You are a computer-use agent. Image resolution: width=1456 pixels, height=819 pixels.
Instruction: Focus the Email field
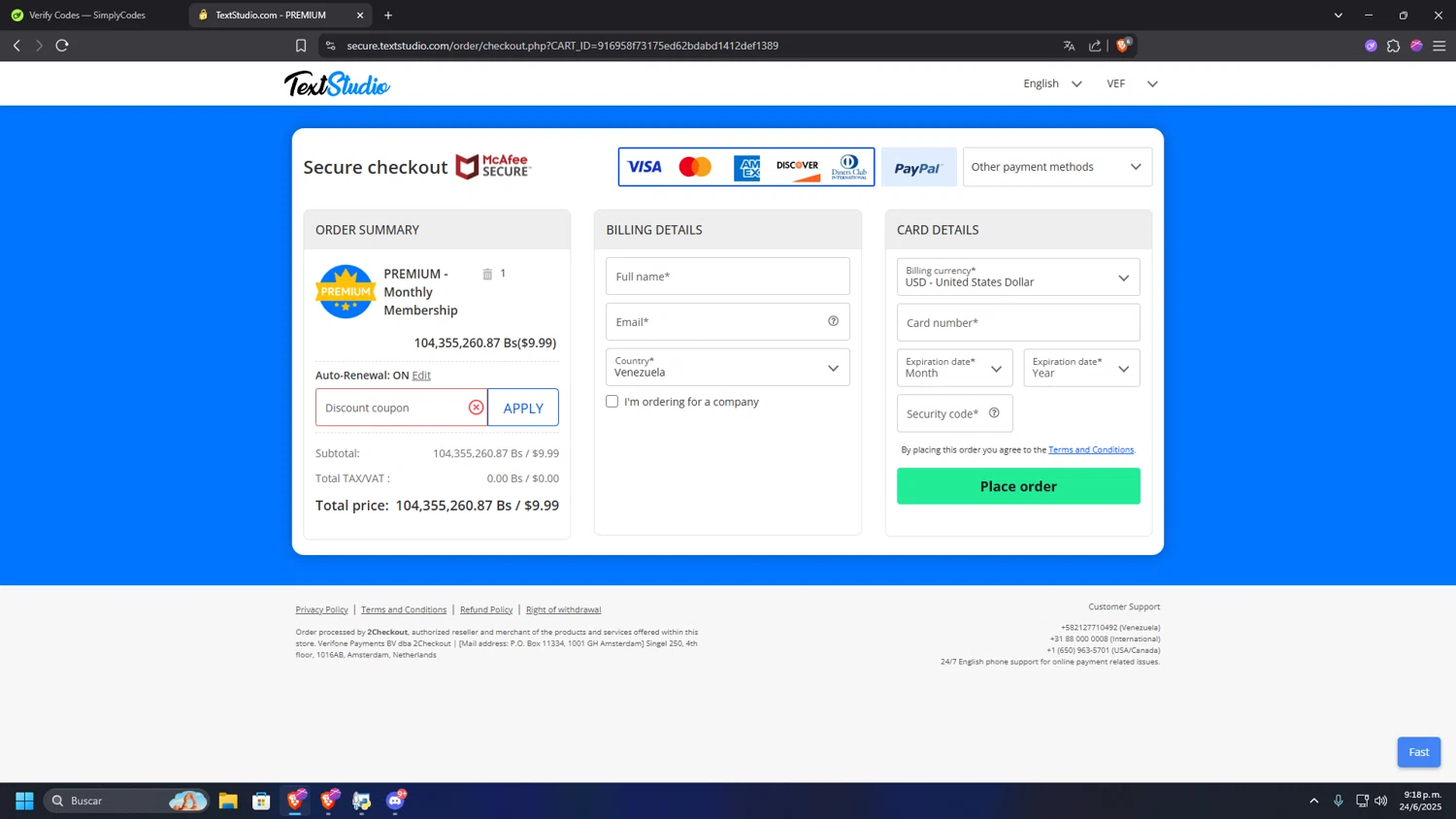[x=727, y=321]
